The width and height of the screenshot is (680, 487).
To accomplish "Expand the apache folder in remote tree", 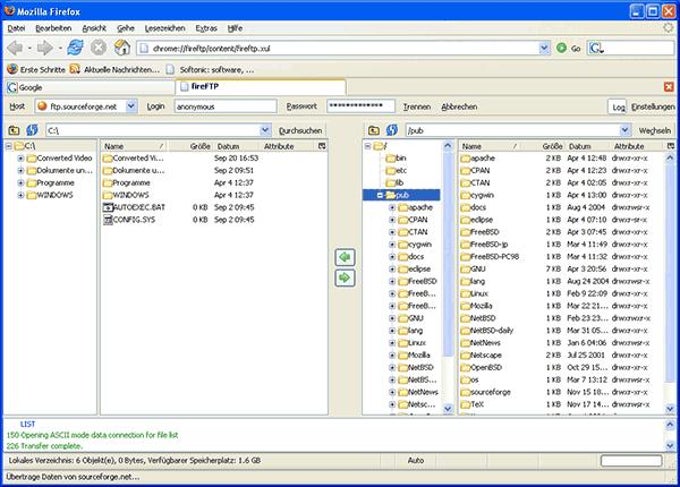I will click(392, 208).
